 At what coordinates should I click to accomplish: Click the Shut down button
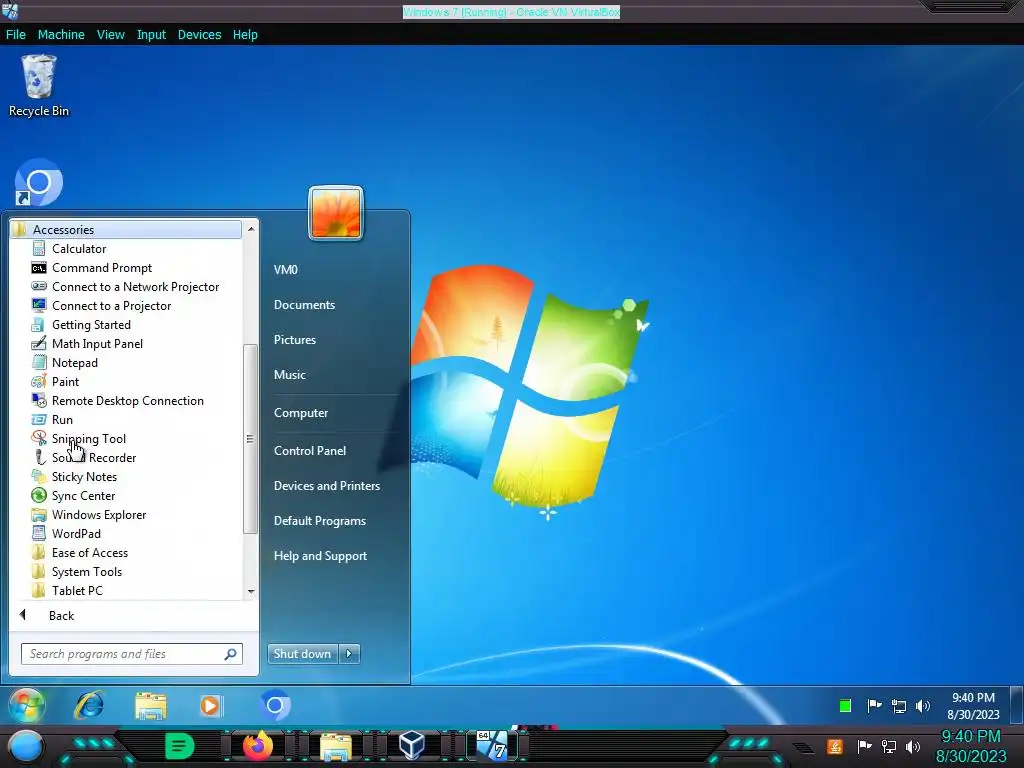pyautogui.click(x=303, y=654)
